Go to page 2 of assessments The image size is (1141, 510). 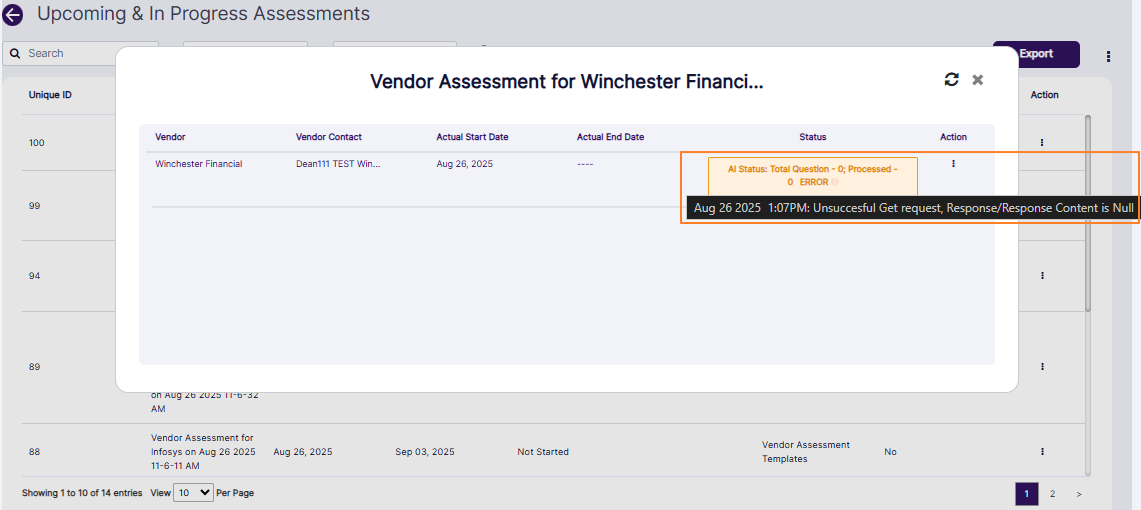click(x=1052, y=494)
